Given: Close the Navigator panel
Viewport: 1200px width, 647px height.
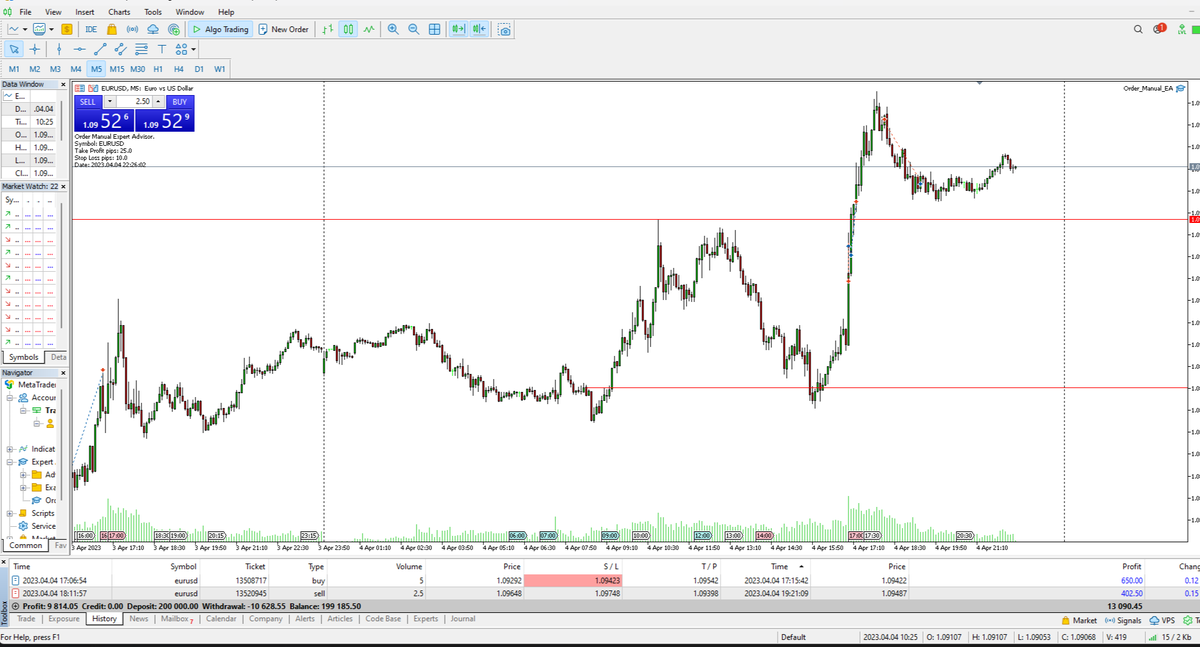Looking at the screenshot, I should [x=65, y=372].
